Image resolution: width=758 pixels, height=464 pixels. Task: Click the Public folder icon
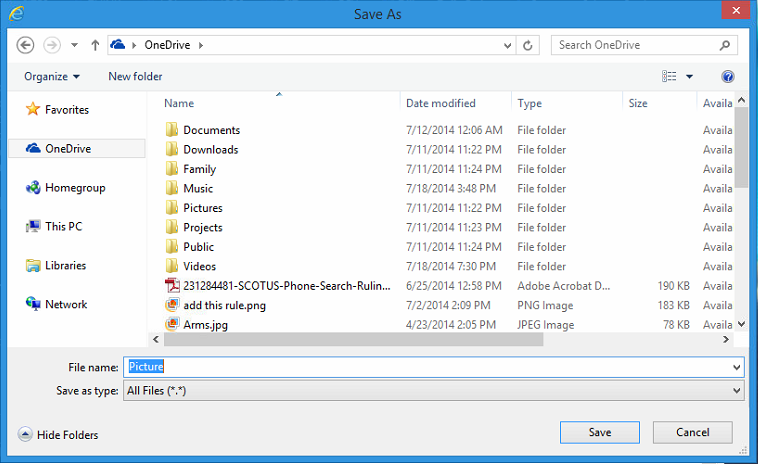coord(172,246)
